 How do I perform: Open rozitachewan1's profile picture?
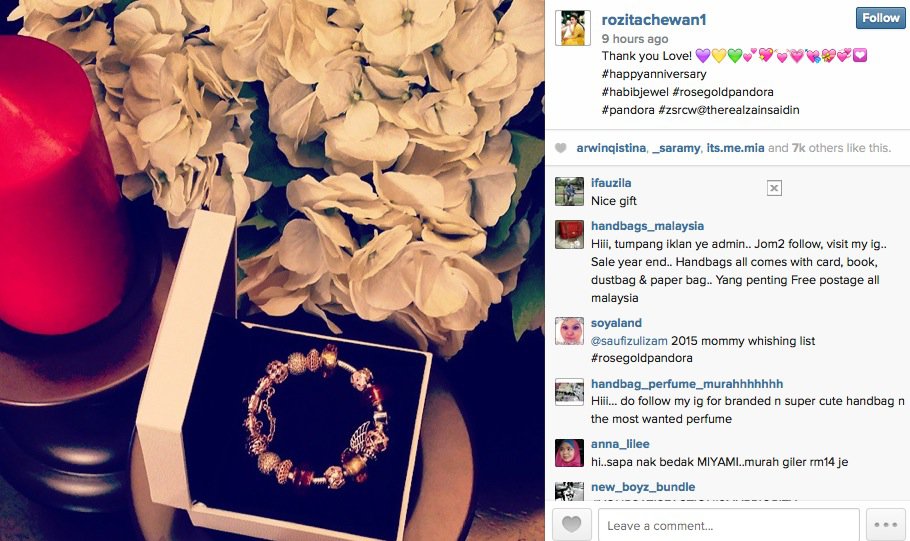573,28
